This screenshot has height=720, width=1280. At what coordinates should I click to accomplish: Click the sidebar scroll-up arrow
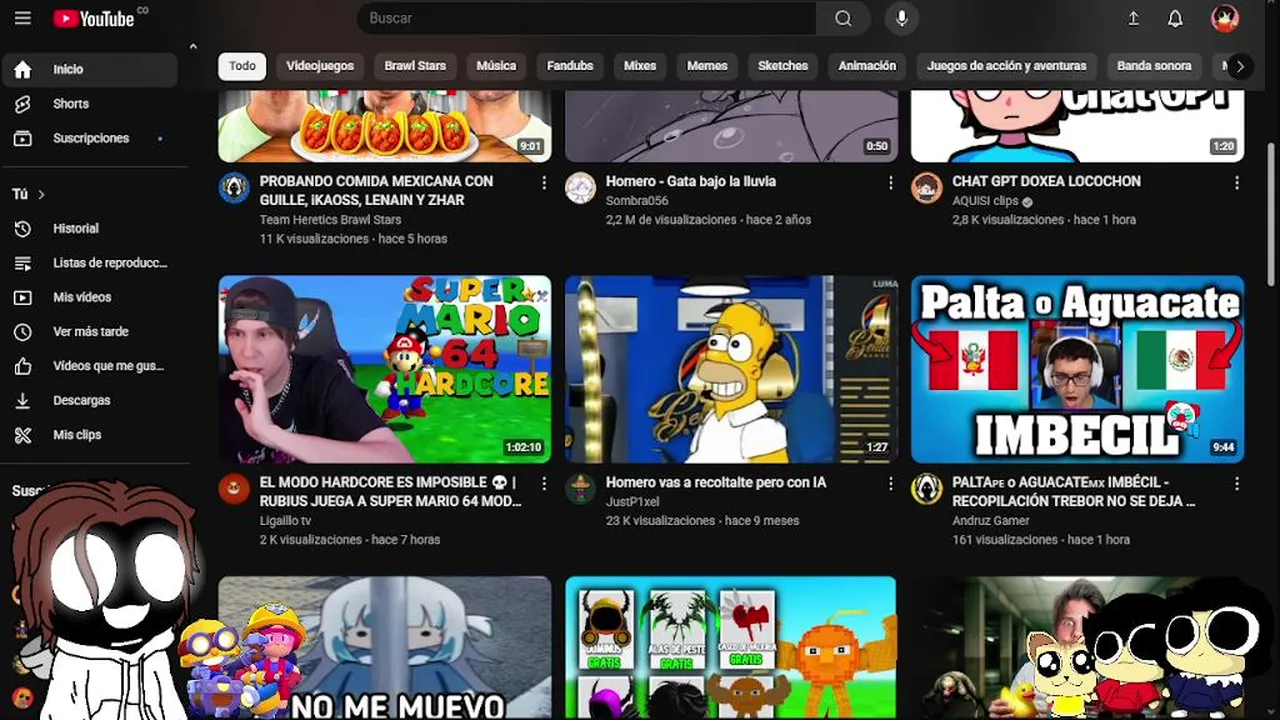point(193,46)
